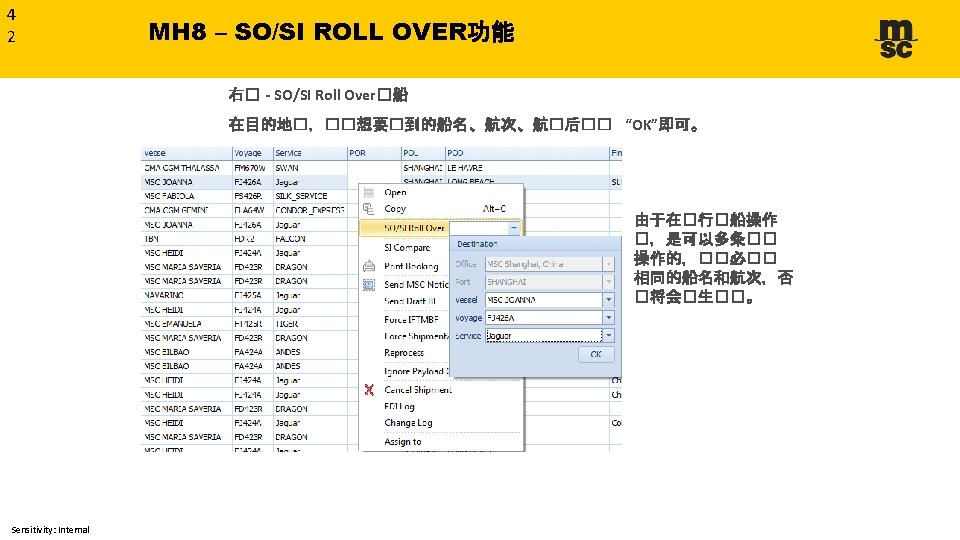Choose Reprocess from the context menu

404,353
